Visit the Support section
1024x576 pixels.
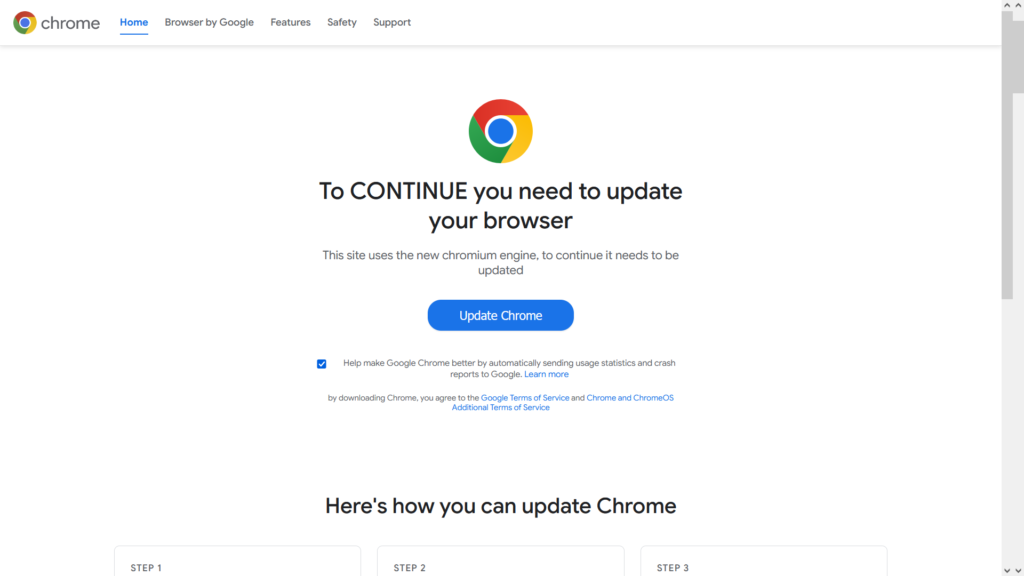391,22
